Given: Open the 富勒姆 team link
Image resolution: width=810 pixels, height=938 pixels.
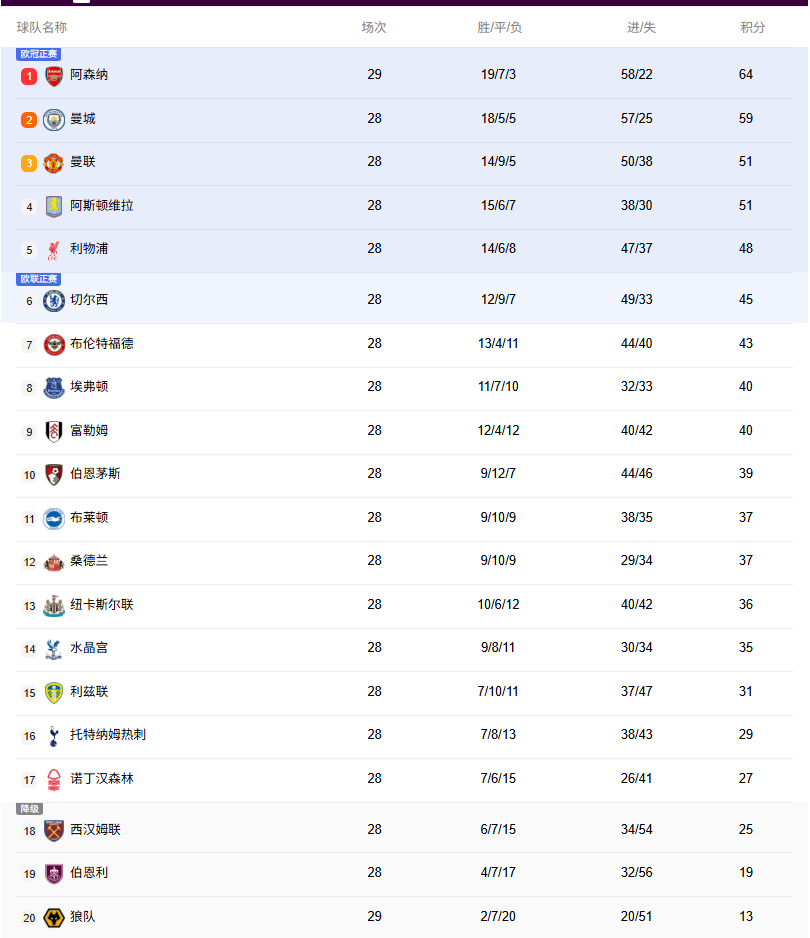Looking at the screenshot, I should (x=89, y=431).
